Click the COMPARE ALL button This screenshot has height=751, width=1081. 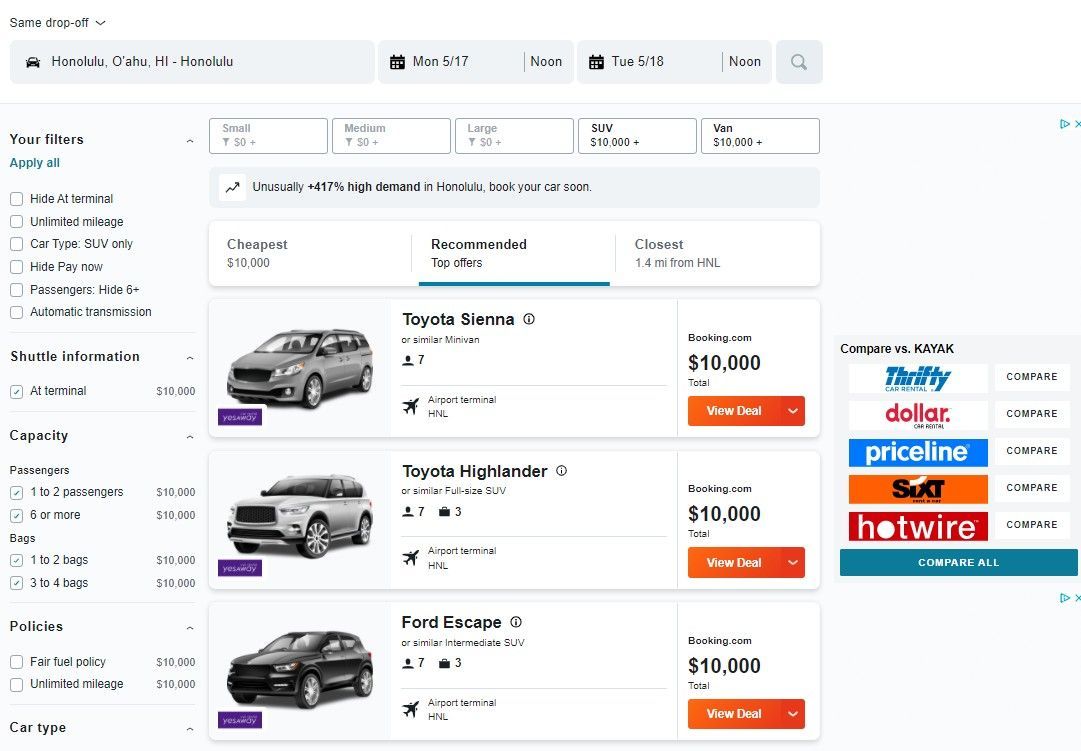pos(958,563)
